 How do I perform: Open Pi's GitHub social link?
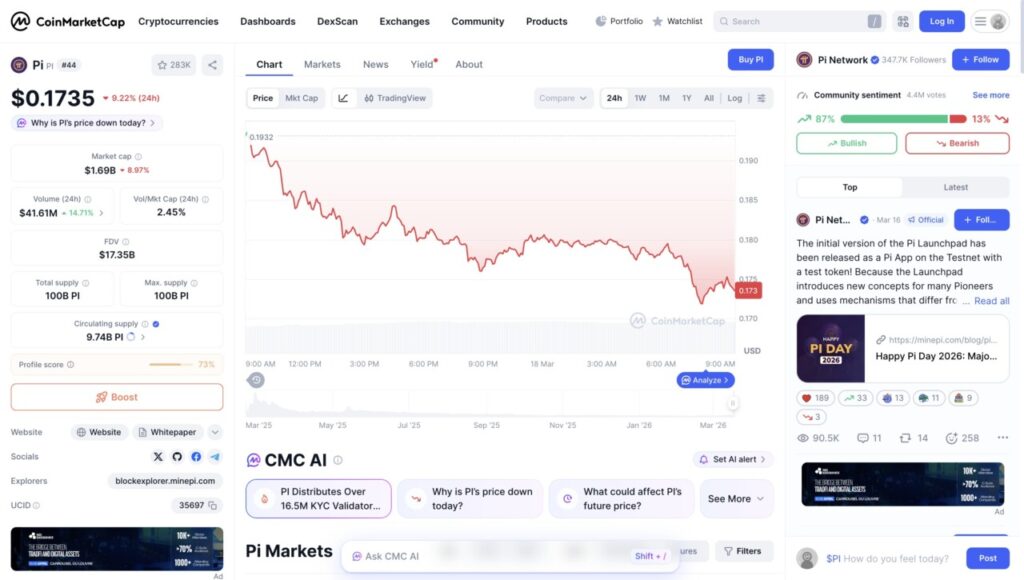pos(177,456)
